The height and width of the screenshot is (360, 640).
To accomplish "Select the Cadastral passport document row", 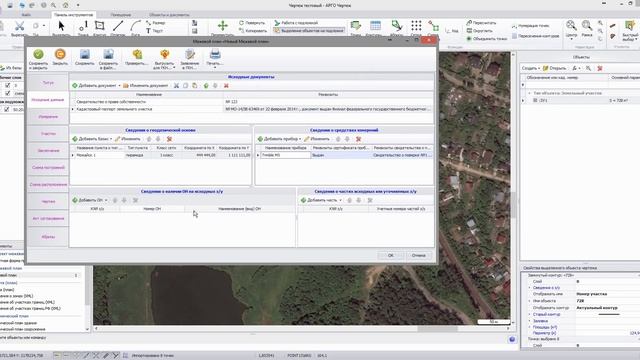I will click(x=252, y=109).
